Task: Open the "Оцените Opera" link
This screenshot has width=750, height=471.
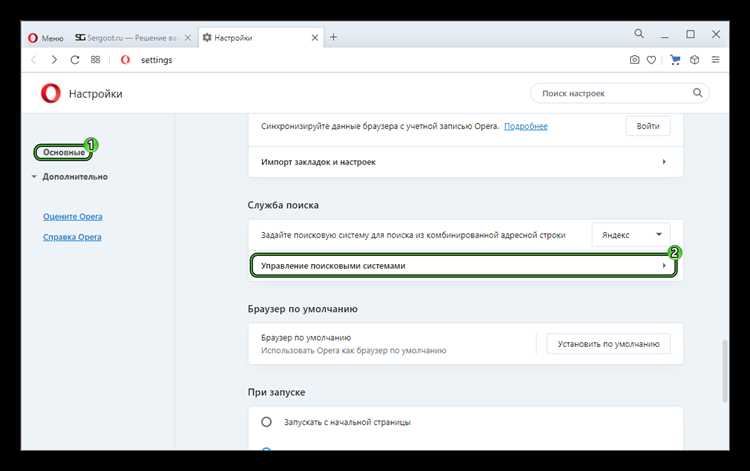Action: [72, 216]
